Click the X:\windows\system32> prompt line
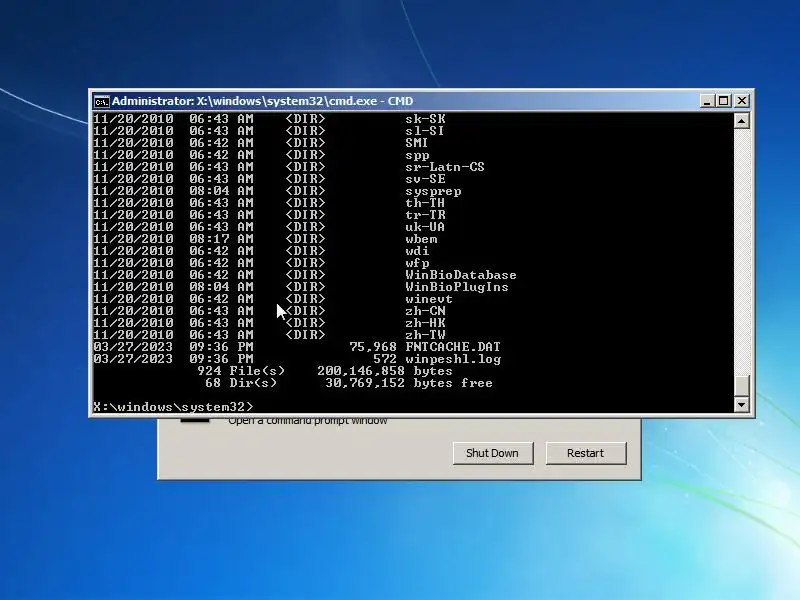The image size is (800, 600). (173, 407)
